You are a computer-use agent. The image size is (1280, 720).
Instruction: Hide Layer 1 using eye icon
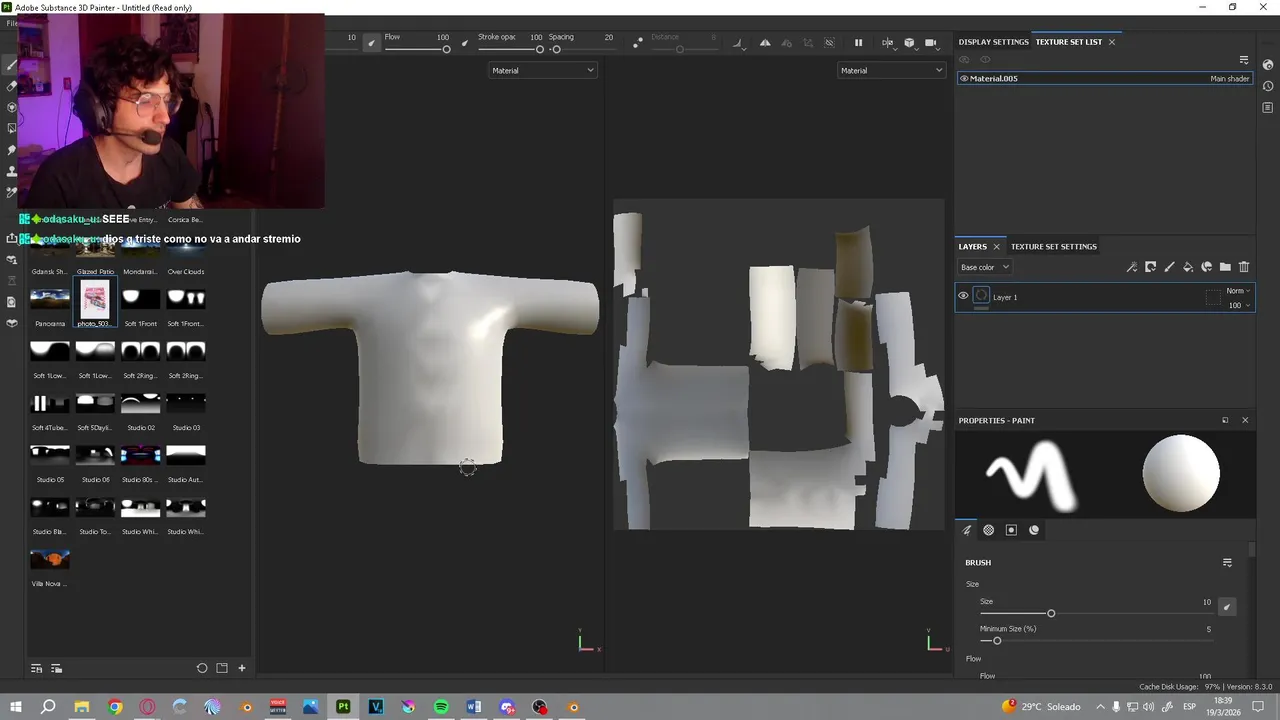(963, 296)
